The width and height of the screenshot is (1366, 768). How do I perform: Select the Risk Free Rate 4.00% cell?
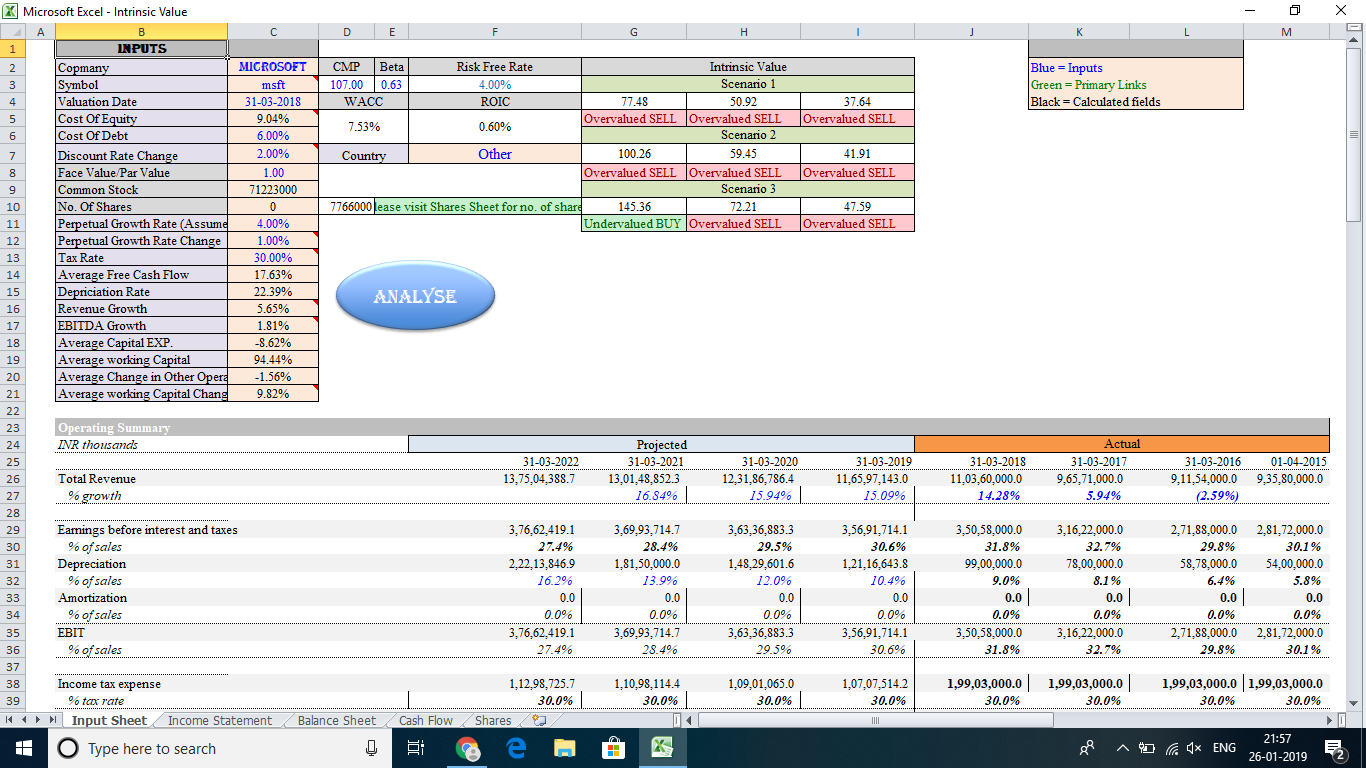495,84
